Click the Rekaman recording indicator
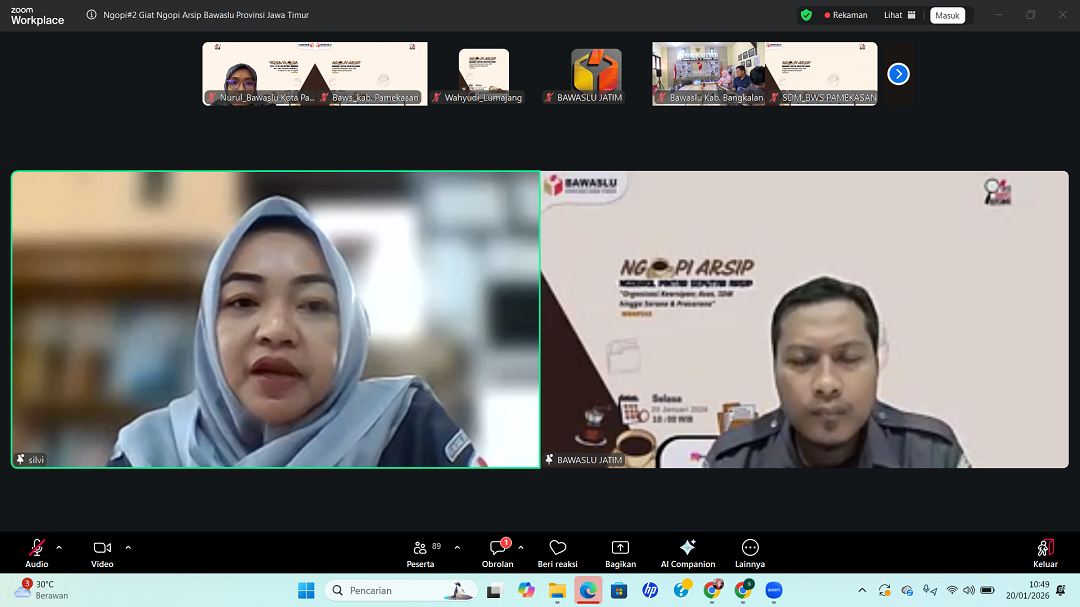Image resolution: width=1080 pixels, height=607 pixels. [x=846, y=15]
